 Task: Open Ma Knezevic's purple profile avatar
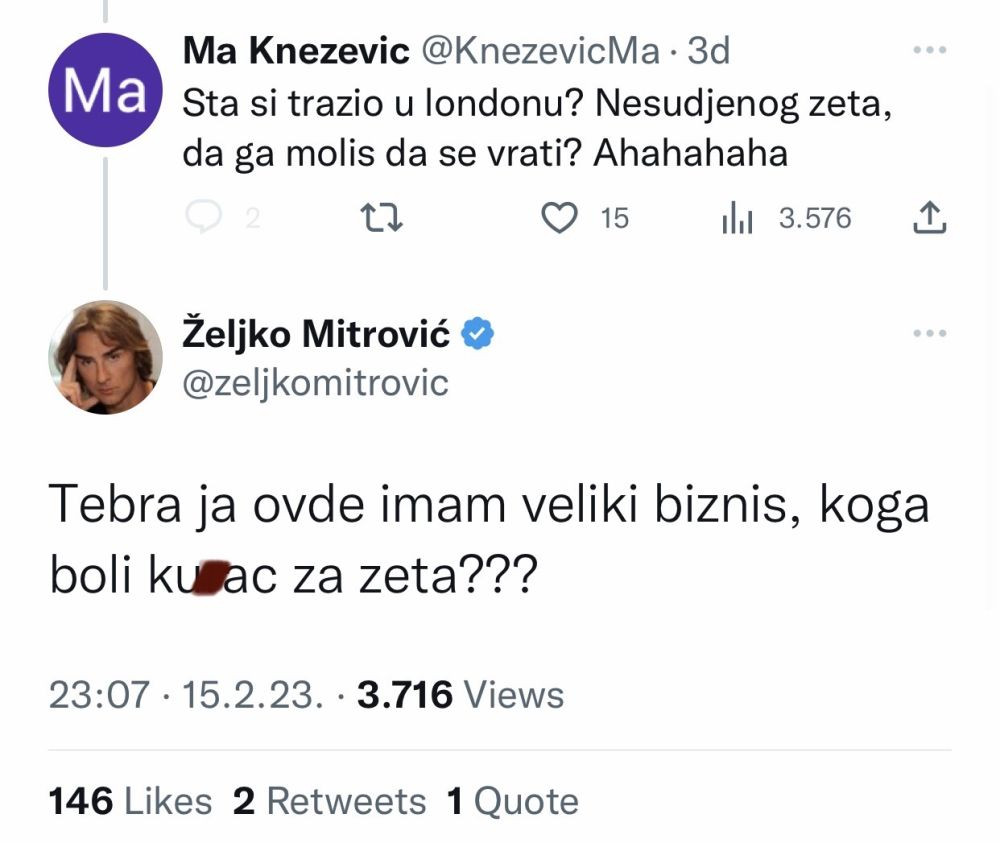105,90
